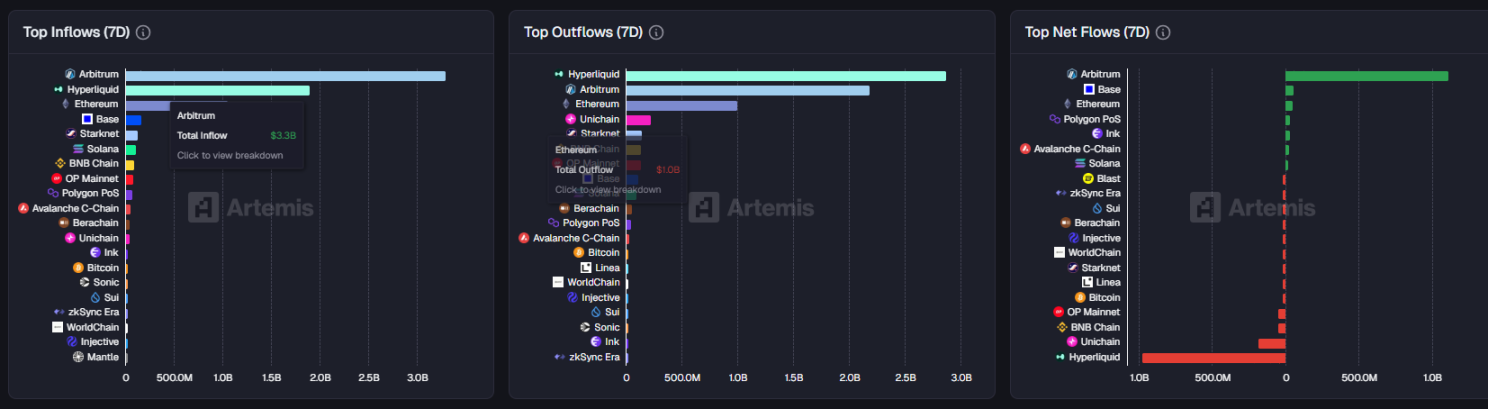Viewport: 1488px width, 409px height.
Task: Select the Hyperliquid bar in Top Inflows chart
Action: tap(217, 90)
